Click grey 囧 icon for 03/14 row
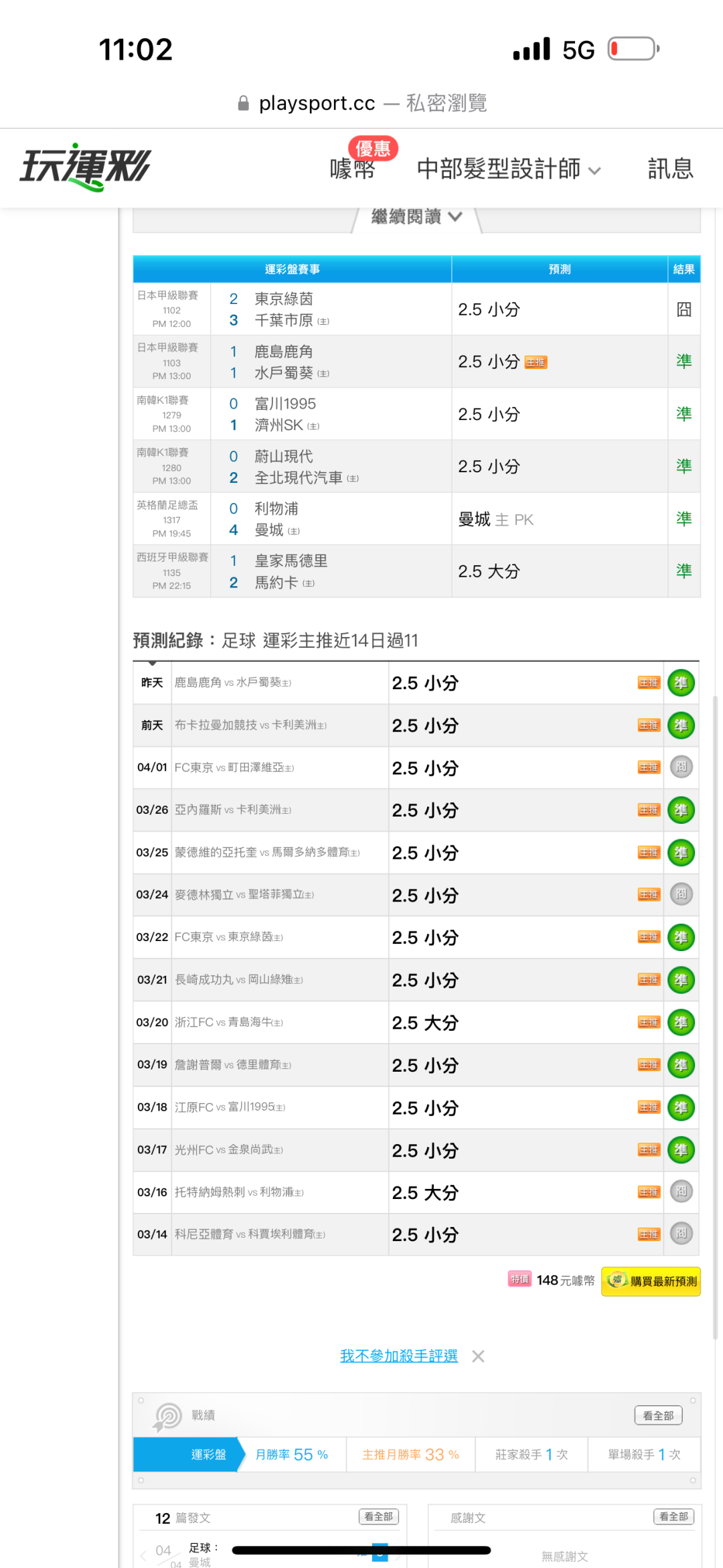Viewport: 723px width, 1568px height. (681, 1234)
